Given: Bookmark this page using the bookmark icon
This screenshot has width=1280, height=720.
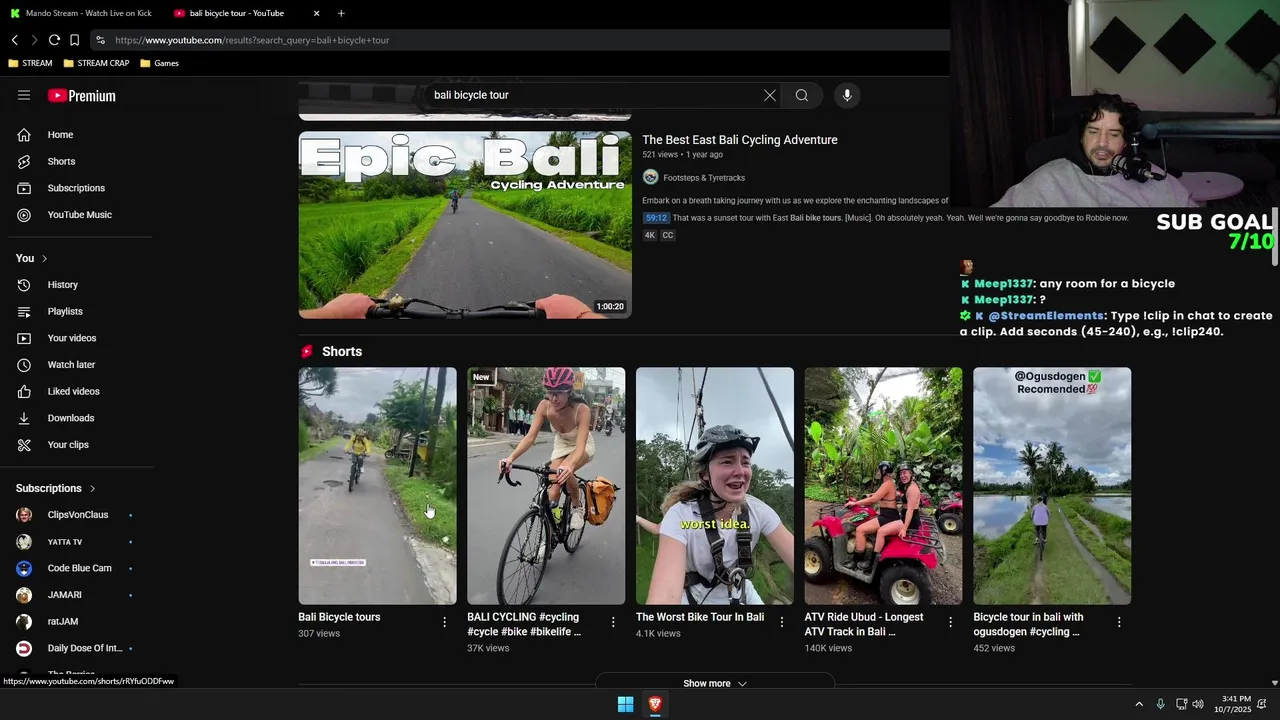Looking at the screenshot, I should coord(74,40).
